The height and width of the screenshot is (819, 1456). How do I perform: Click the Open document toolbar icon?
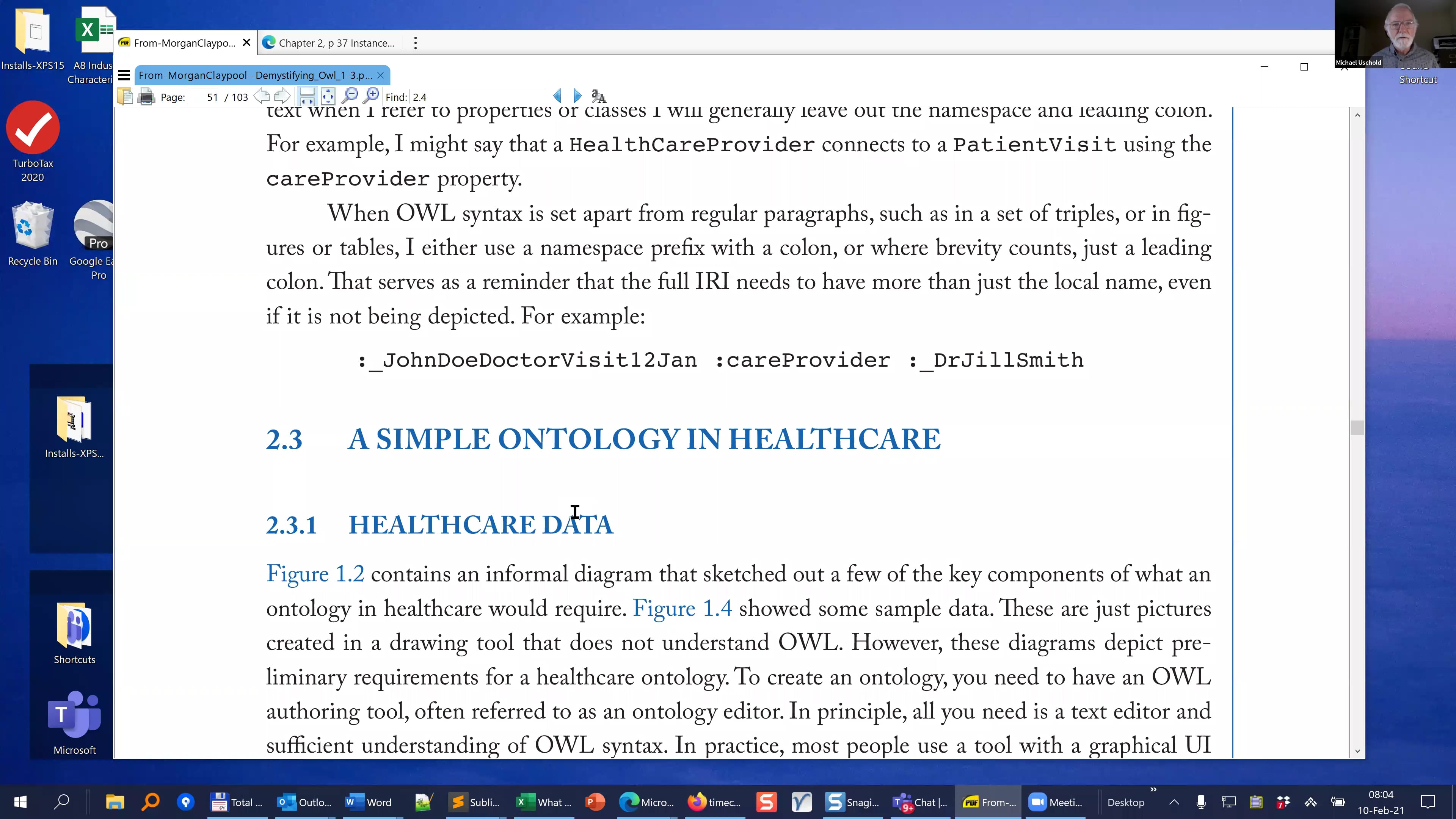click(x=125, y=97)
